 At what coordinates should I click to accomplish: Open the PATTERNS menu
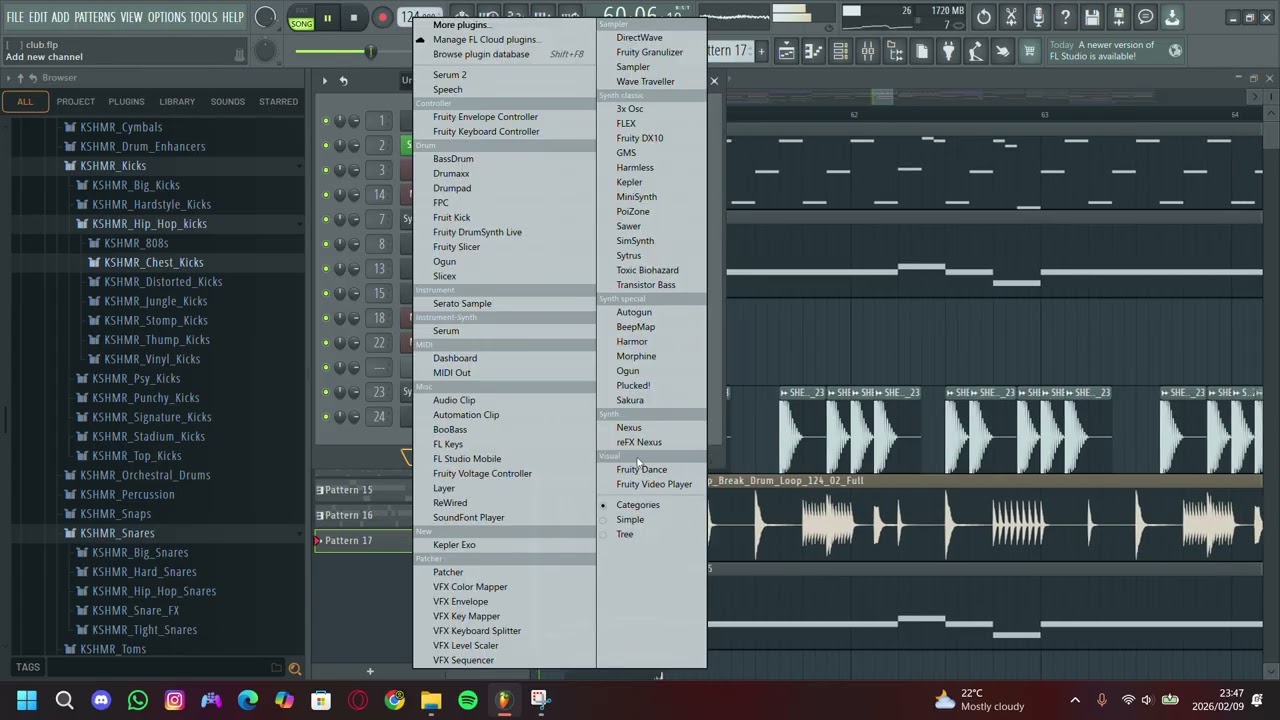pos(95,17)
